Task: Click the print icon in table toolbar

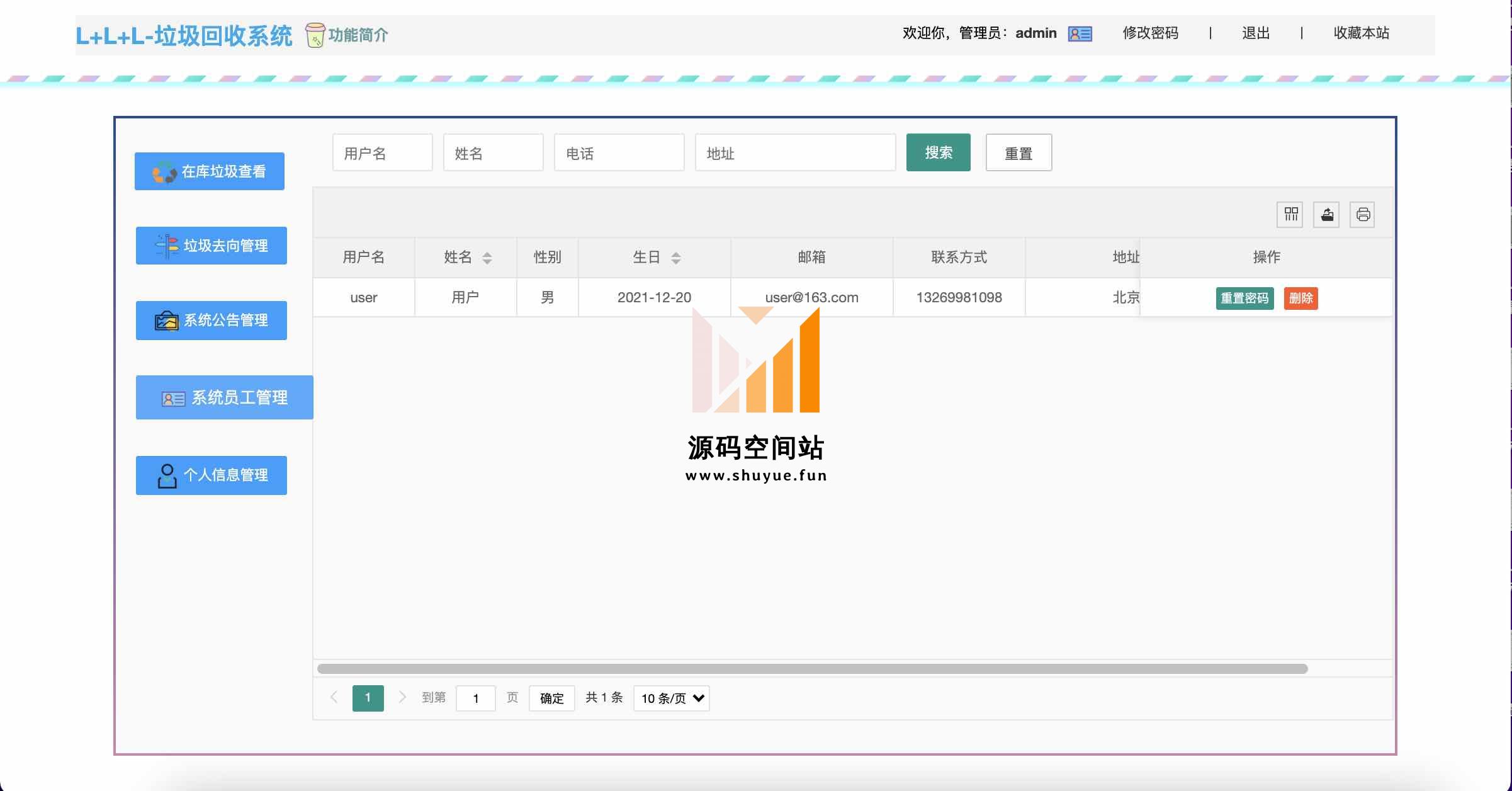Action: 1363,215
